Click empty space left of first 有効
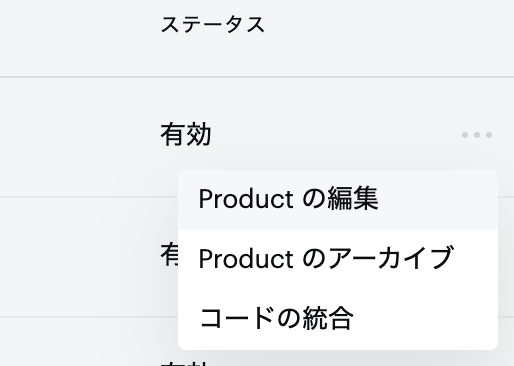 80,137
